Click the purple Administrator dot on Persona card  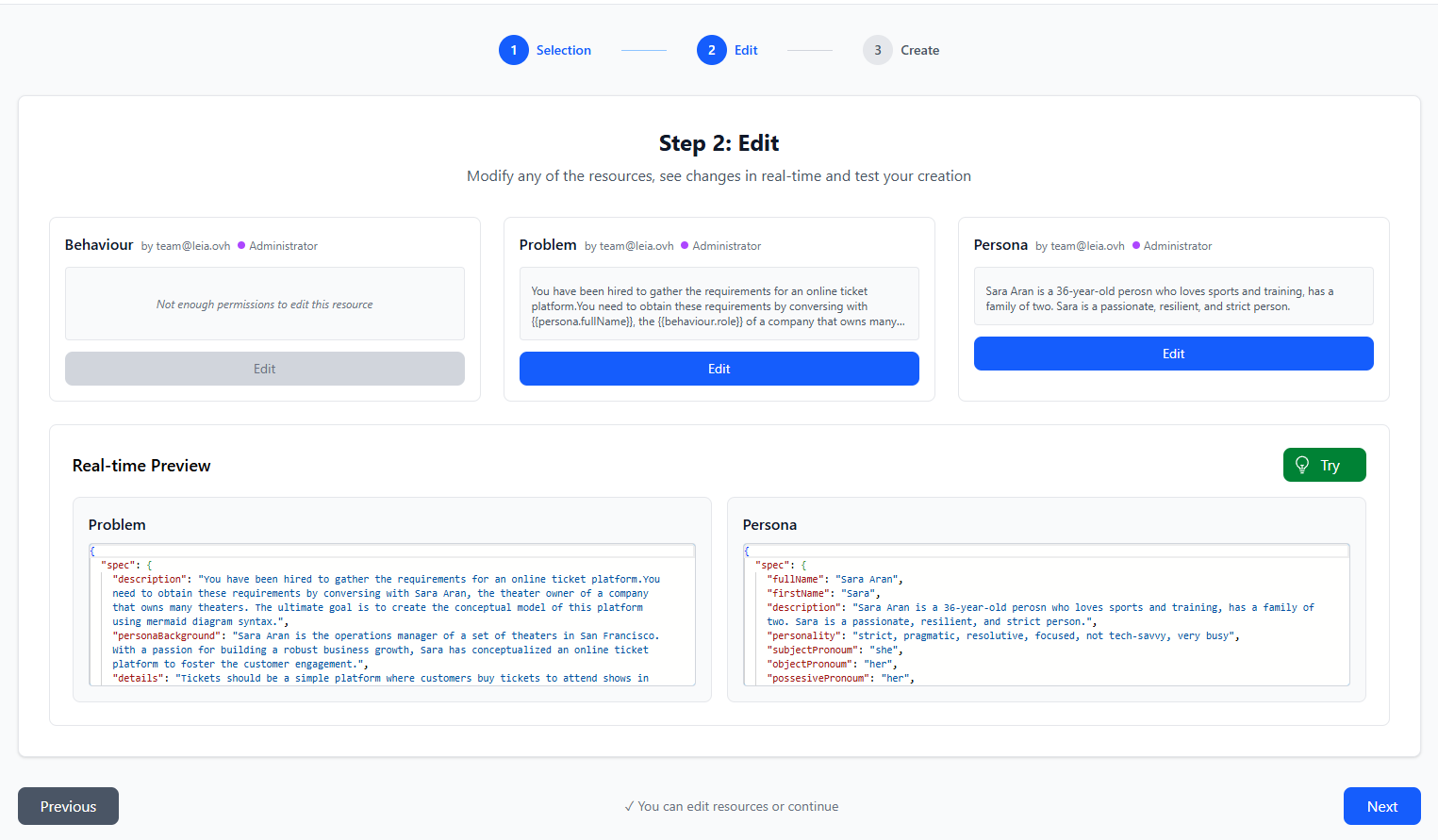1136,245
